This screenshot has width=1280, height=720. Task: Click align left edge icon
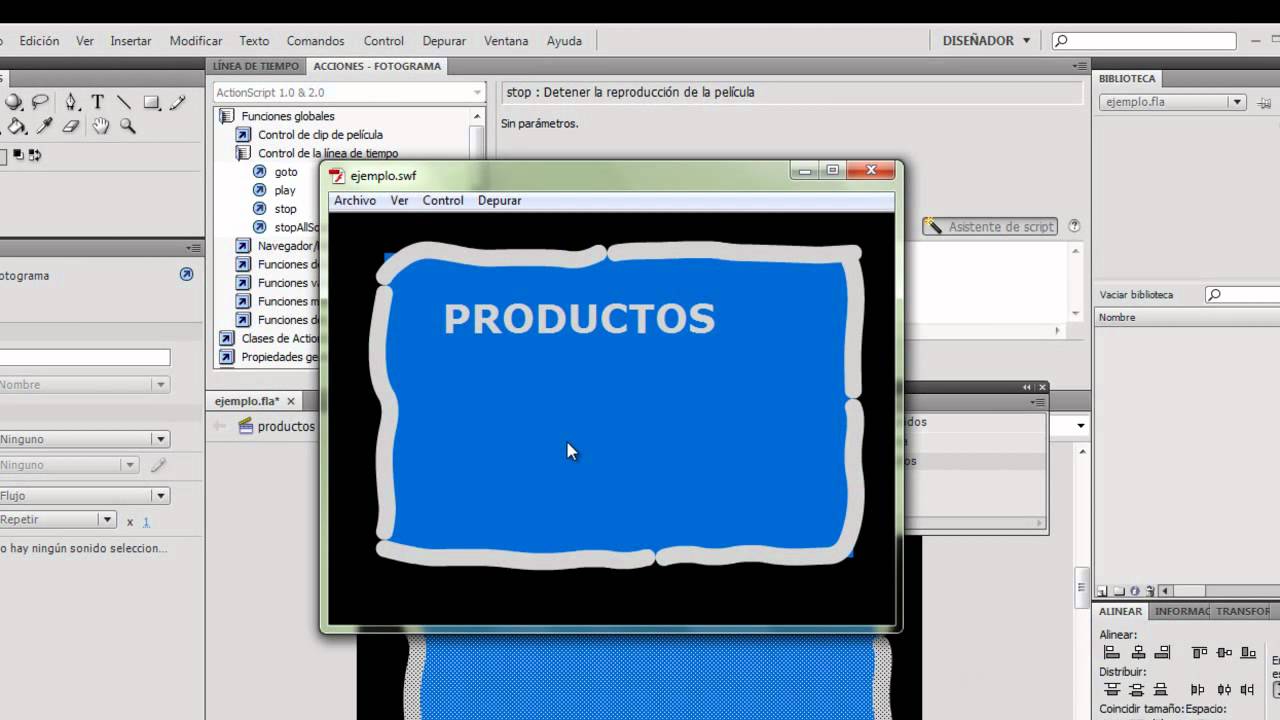click(x=1111, y=653)
